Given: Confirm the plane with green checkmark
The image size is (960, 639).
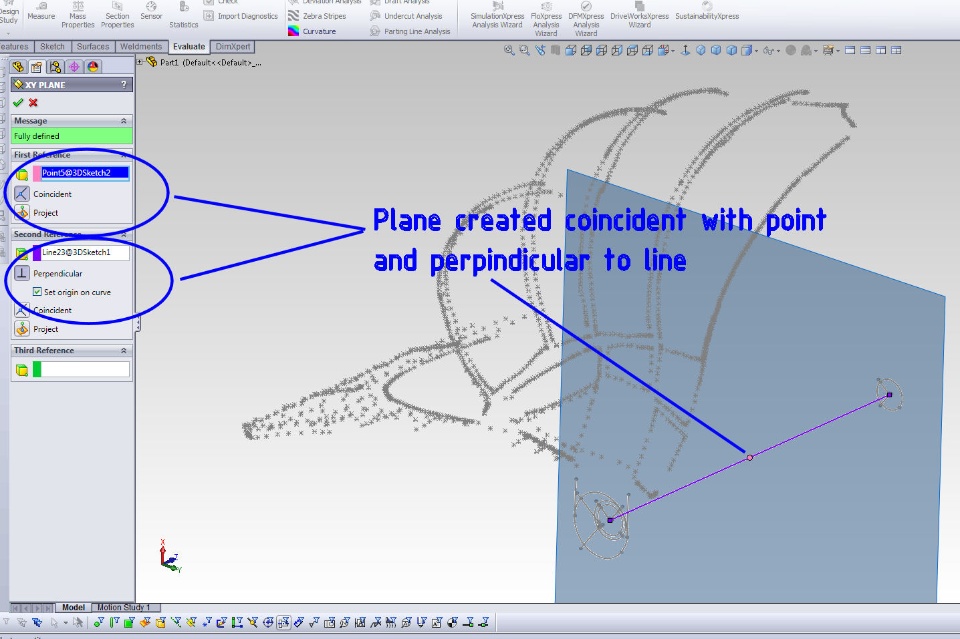Looking at the screenshot, I should [18, 102].
